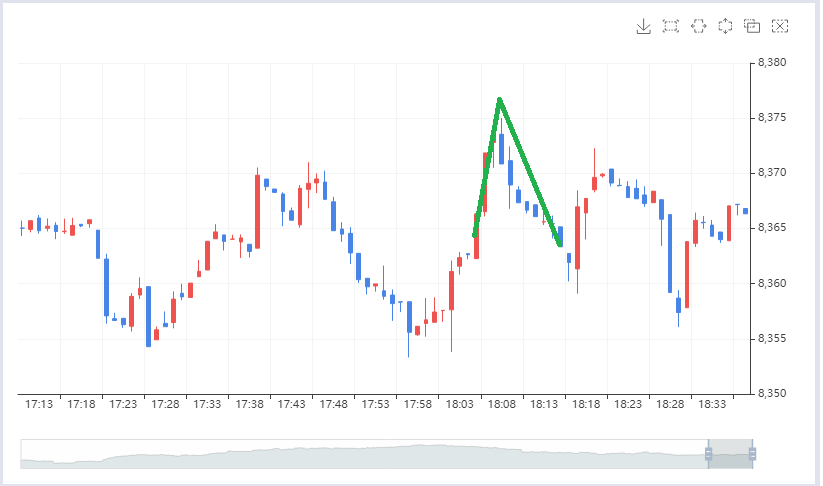Screen dimensions: 823x486
Task: Download the chart as an image
Action: [643, 26]
